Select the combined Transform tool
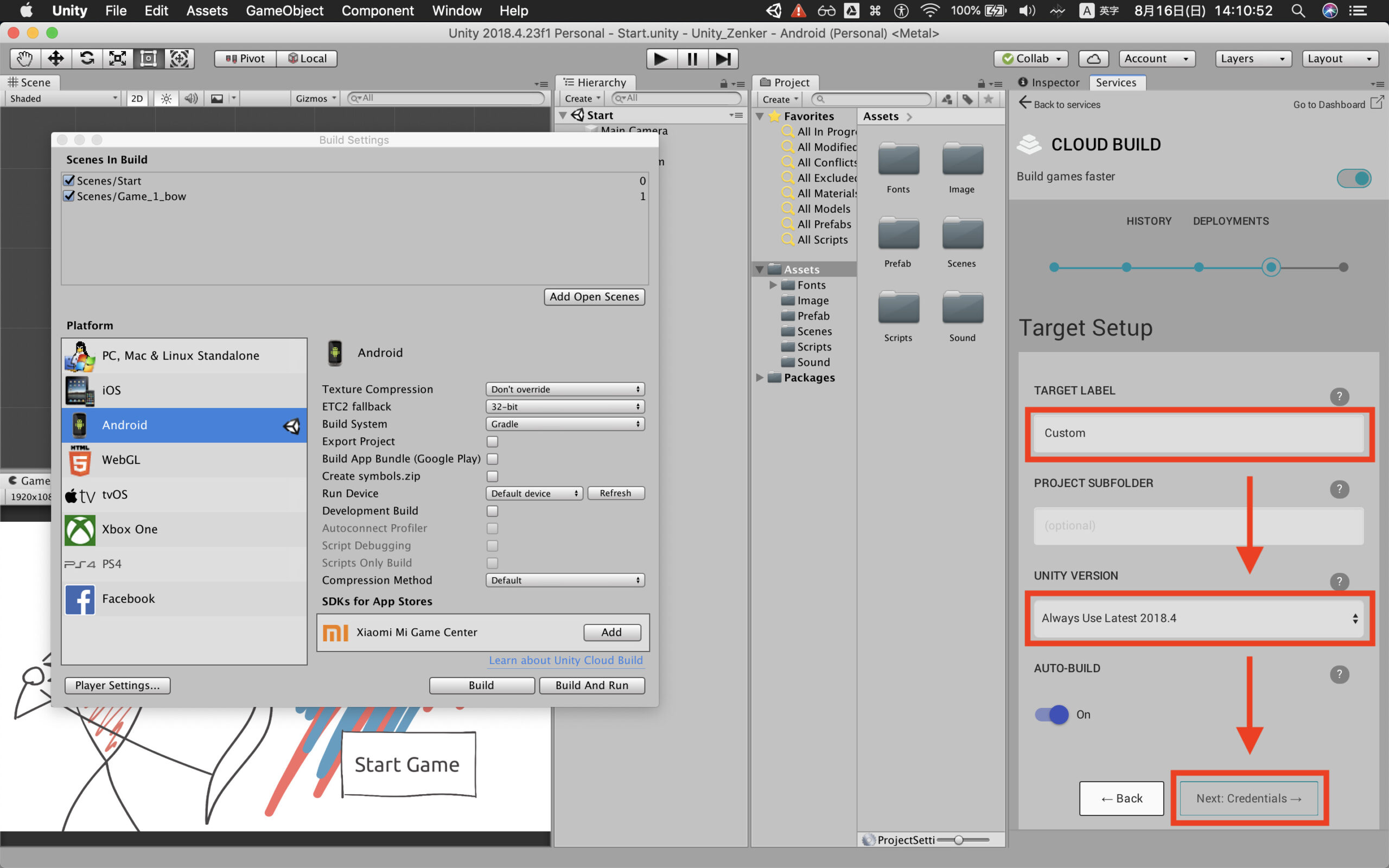Image resolution: width=1389 pixels, height=868 pixels. pyautogui.click(x=180, y=59)
